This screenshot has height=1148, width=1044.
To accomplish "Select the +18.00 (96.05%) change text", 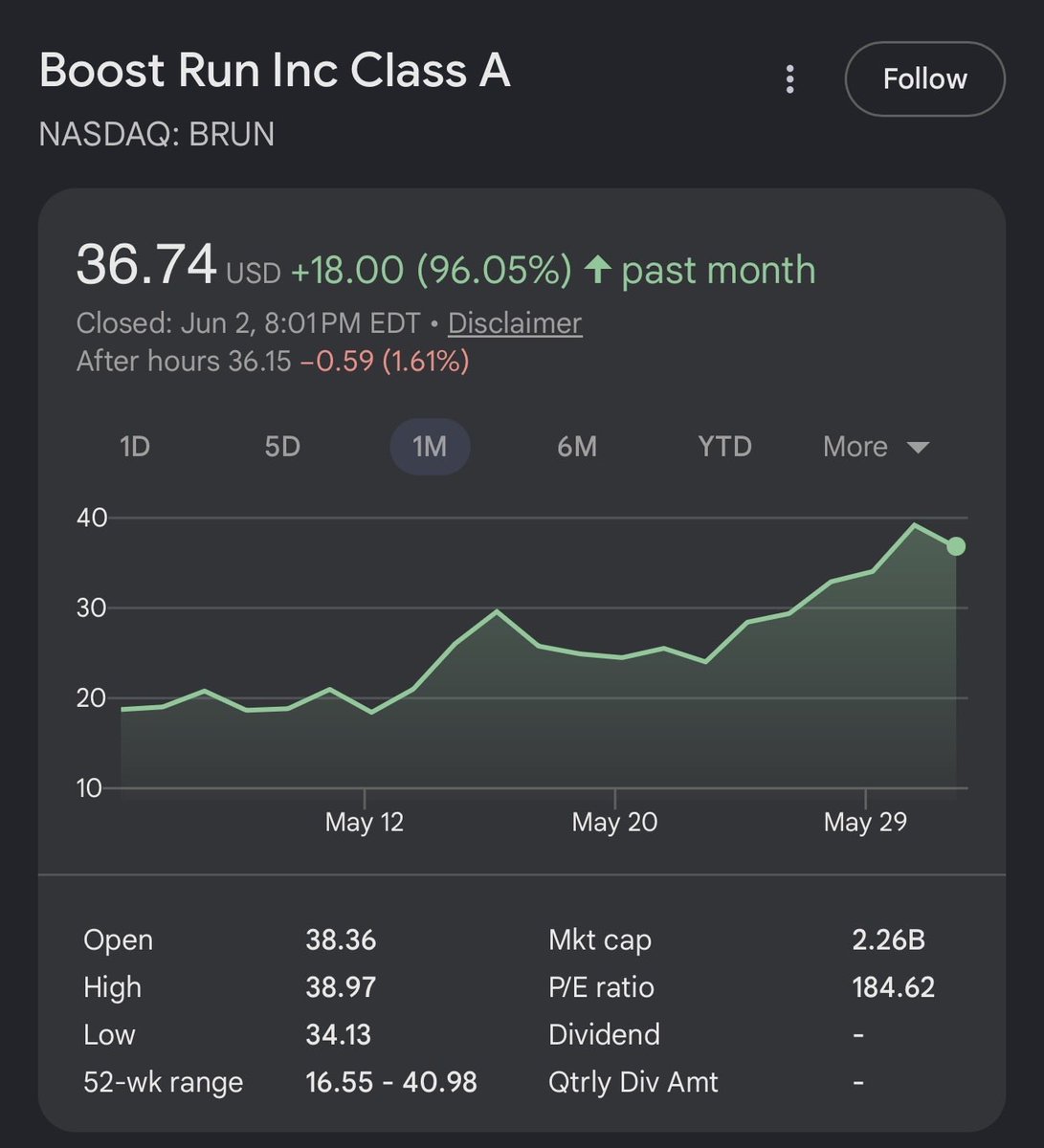I will [431, 270].
